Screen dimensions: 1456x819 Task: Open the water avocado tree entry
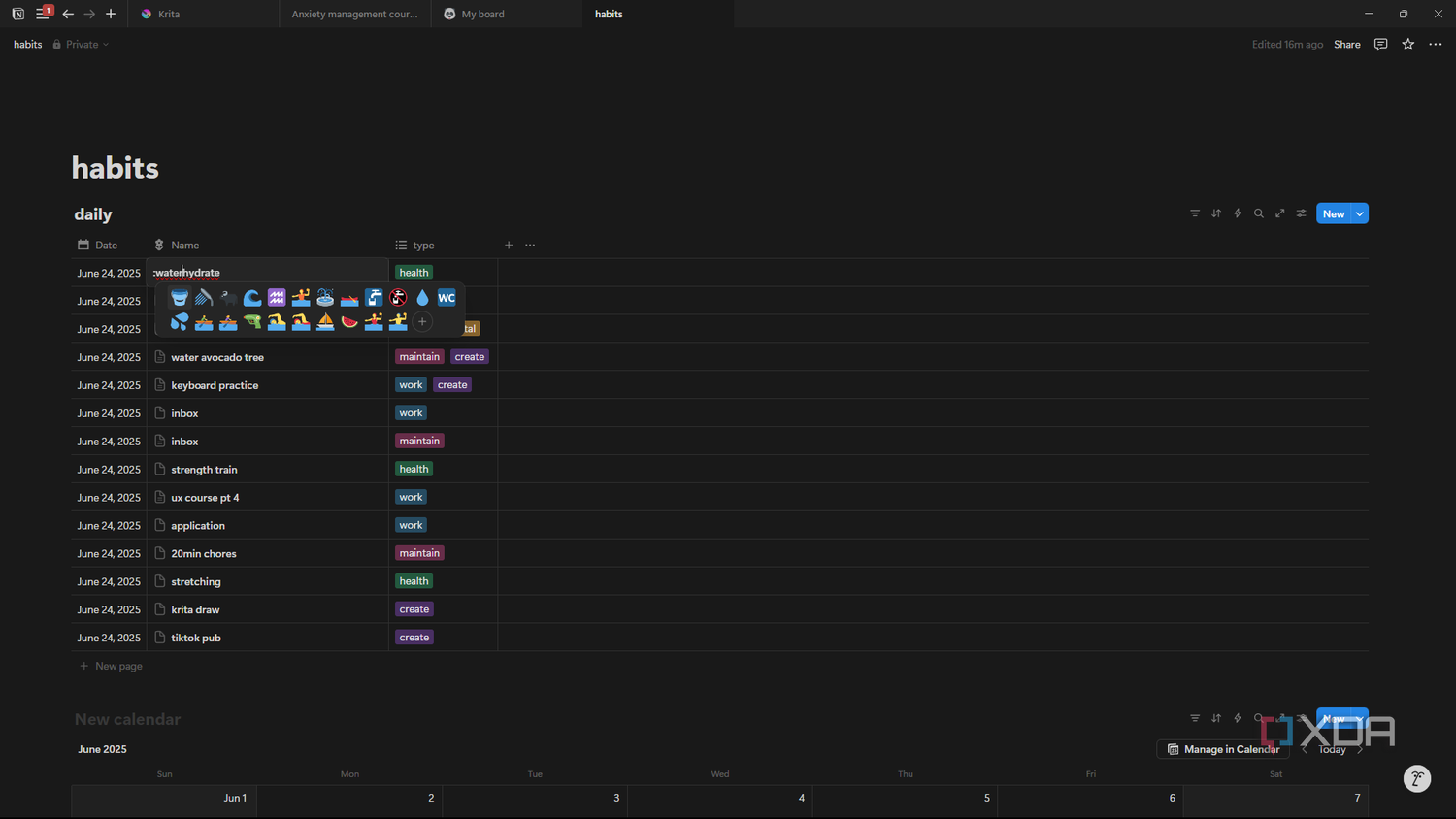[x=217, y=357]
